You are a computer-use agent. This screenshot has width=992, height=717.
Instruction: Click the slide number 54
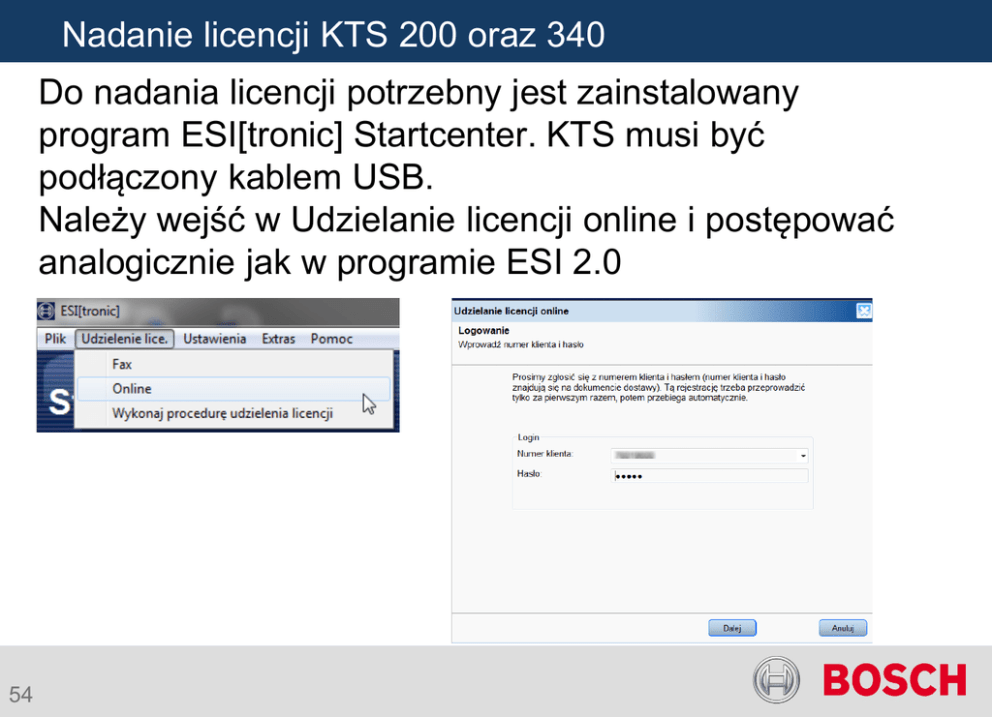(x=21, y=694)
